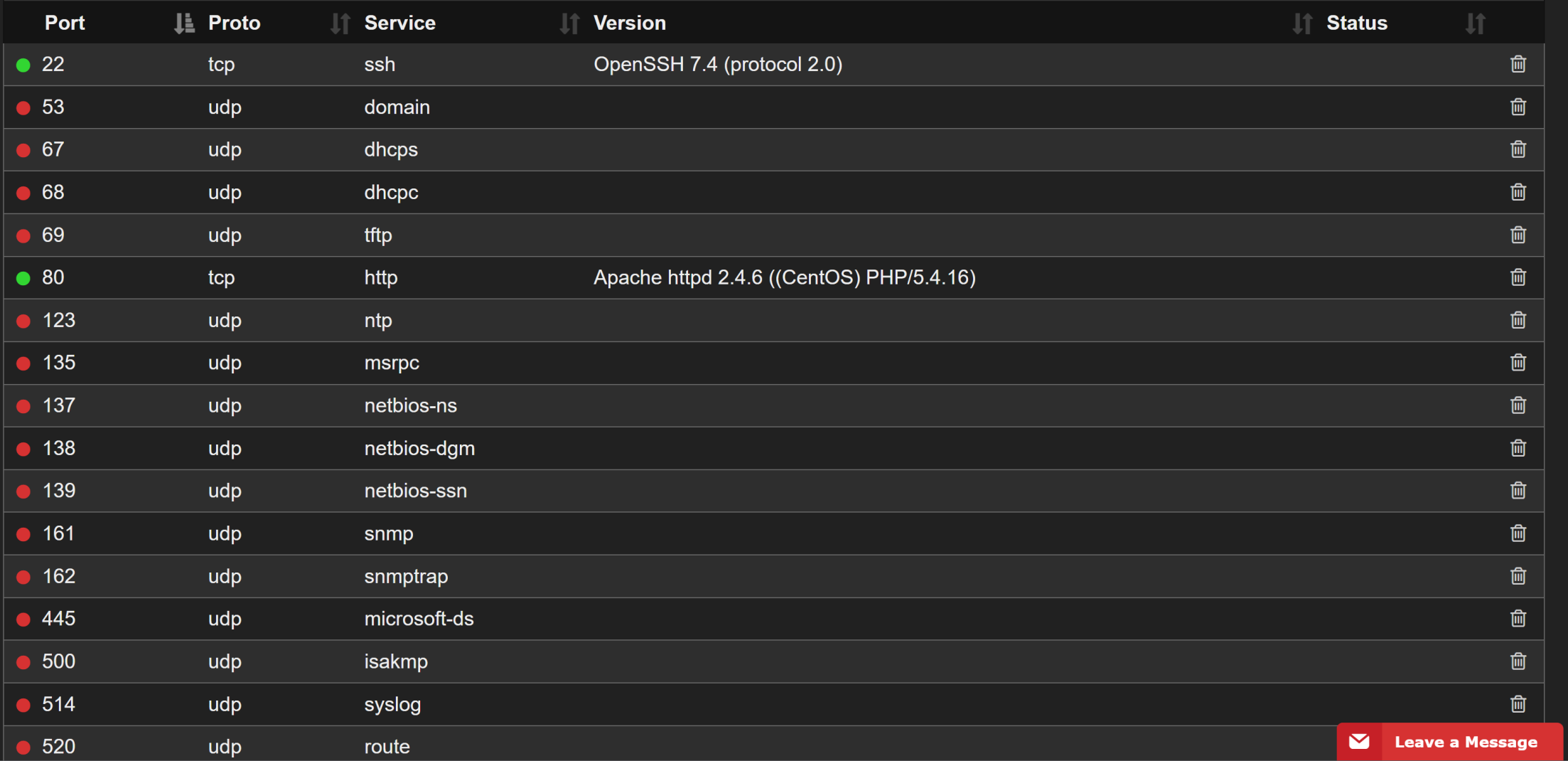1568x761 pixels.
Task: Click trash icon for microsoft-ds port 445
Action: [1518, 619]
